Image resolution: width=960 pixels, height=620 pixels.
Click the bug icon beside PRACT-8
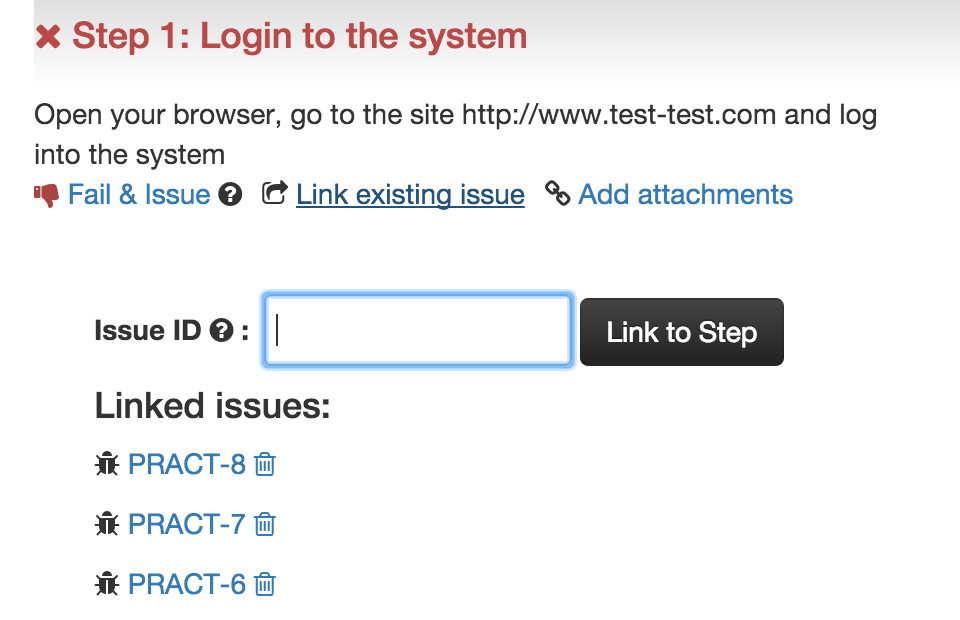107,464
